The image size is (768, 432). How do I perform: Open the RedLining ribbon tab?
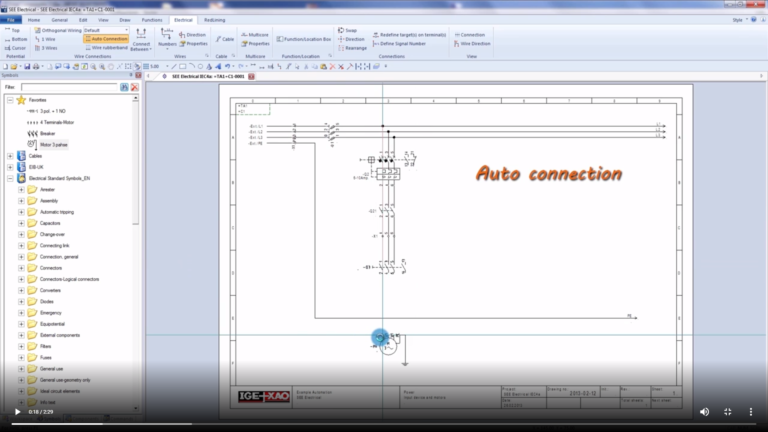click(215, 20)
